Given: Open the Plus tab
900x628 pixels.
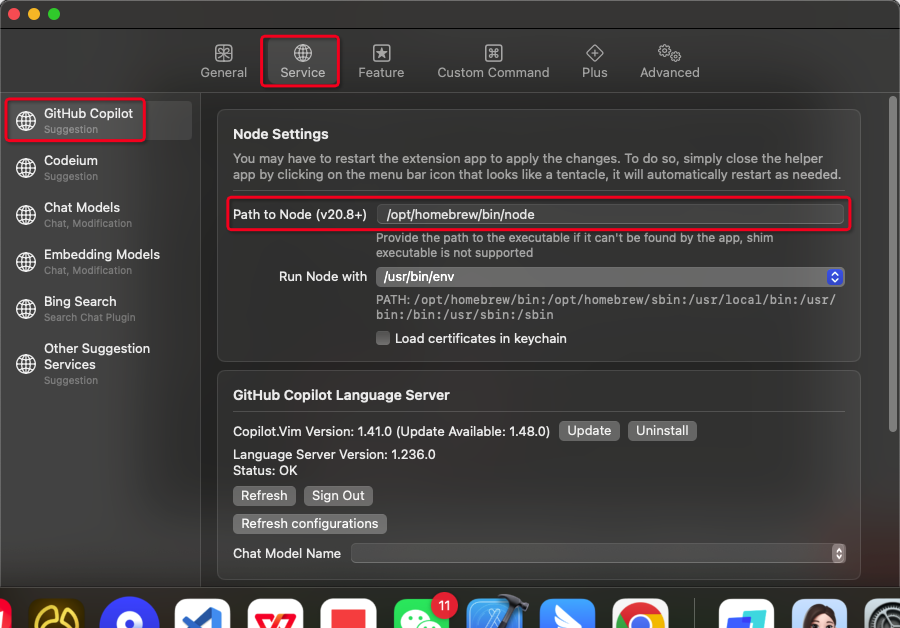Looking at the screenshot, I should pyautogui.click(x=594, y=61).
